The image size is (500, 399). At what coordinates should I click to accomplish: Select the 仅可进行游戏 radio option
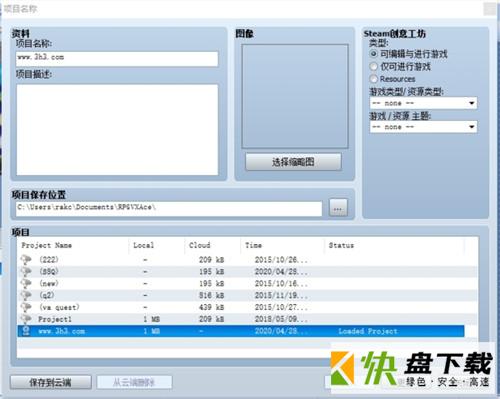coord(374,67)
